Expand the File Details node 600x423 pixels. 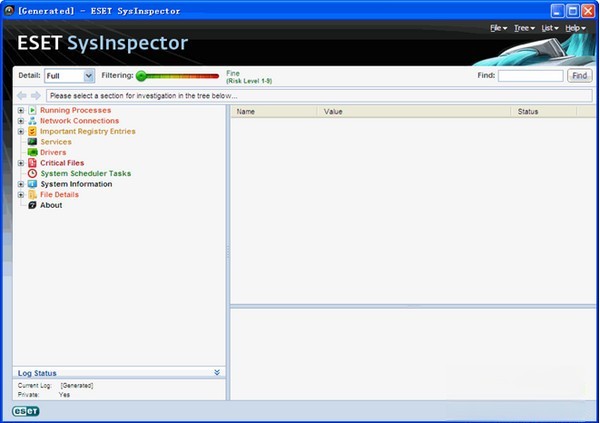(x=21, y=195)
